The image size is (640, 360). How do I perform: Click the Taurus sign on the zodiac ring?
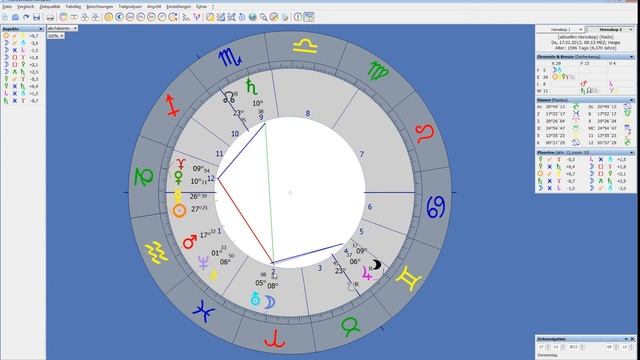coord(350,327)
